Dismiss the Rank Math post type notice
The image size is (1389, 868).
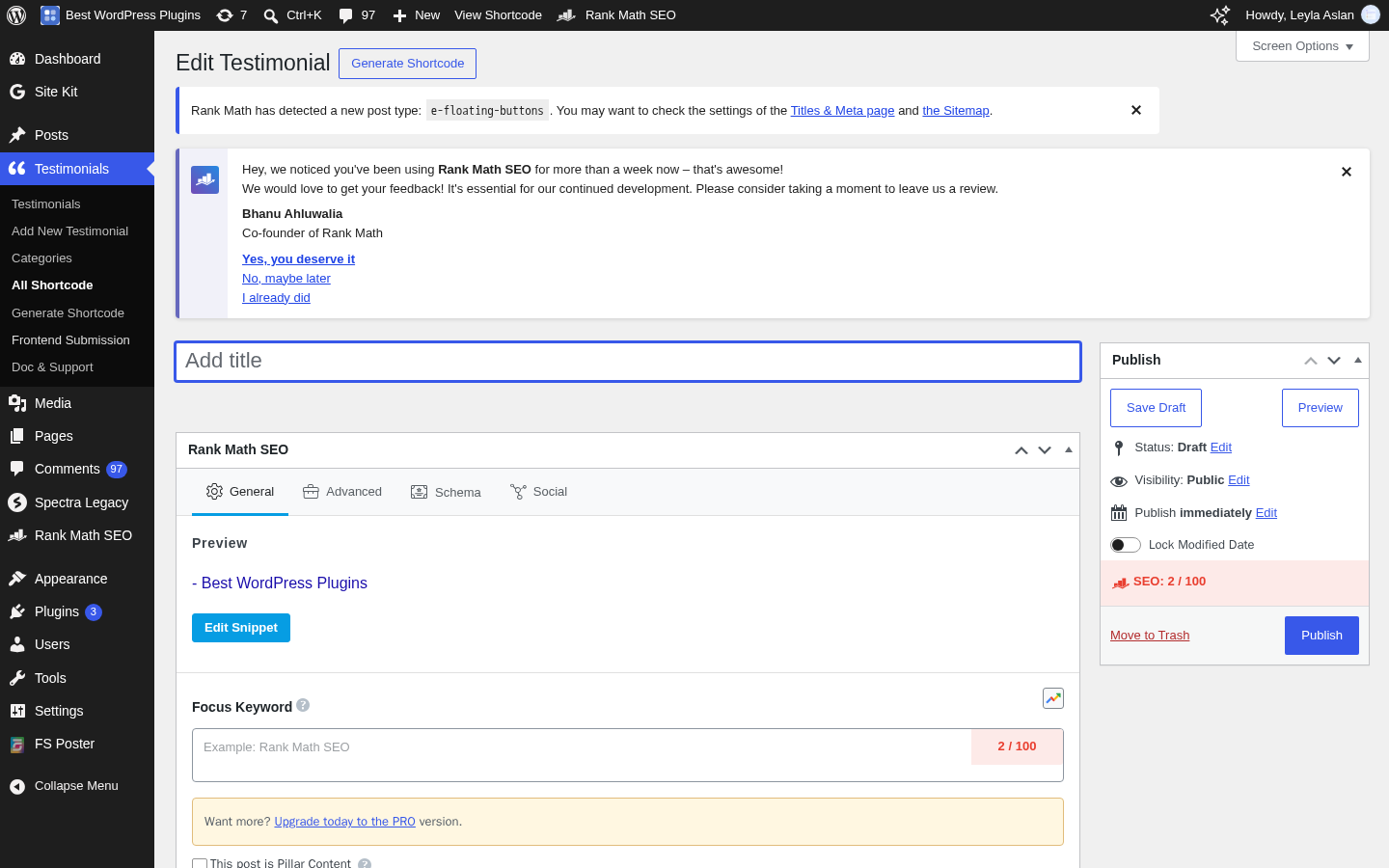pos(1136,110)
